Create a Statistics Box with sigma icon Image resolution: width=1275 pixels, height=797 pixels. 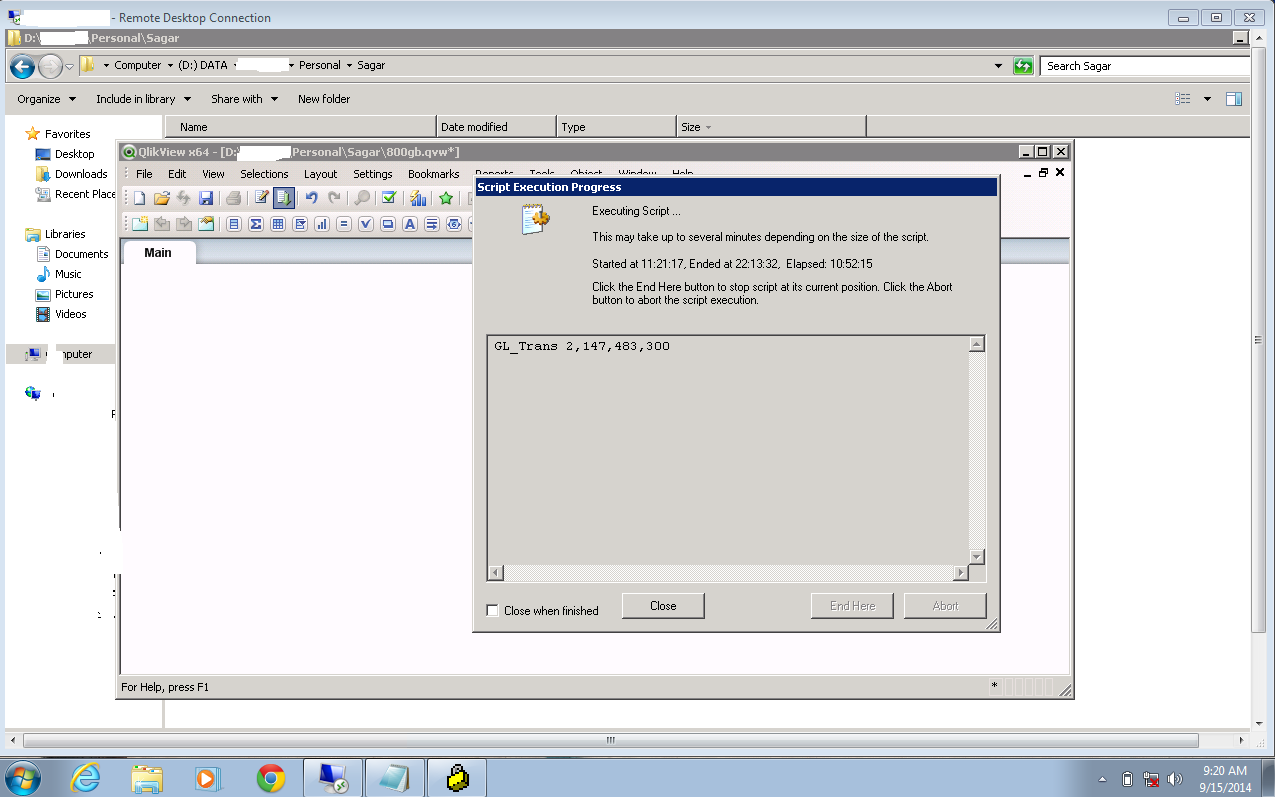[x=256, y=224]
